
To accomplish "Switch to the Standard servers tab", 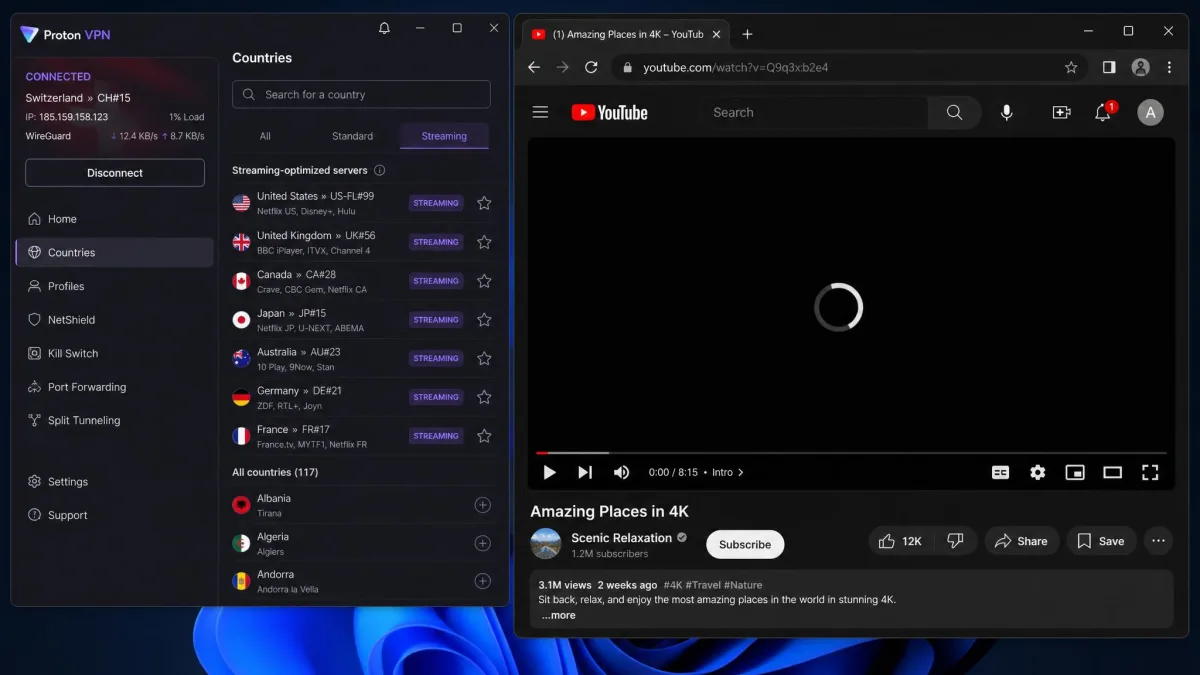I will click(352, 136).
